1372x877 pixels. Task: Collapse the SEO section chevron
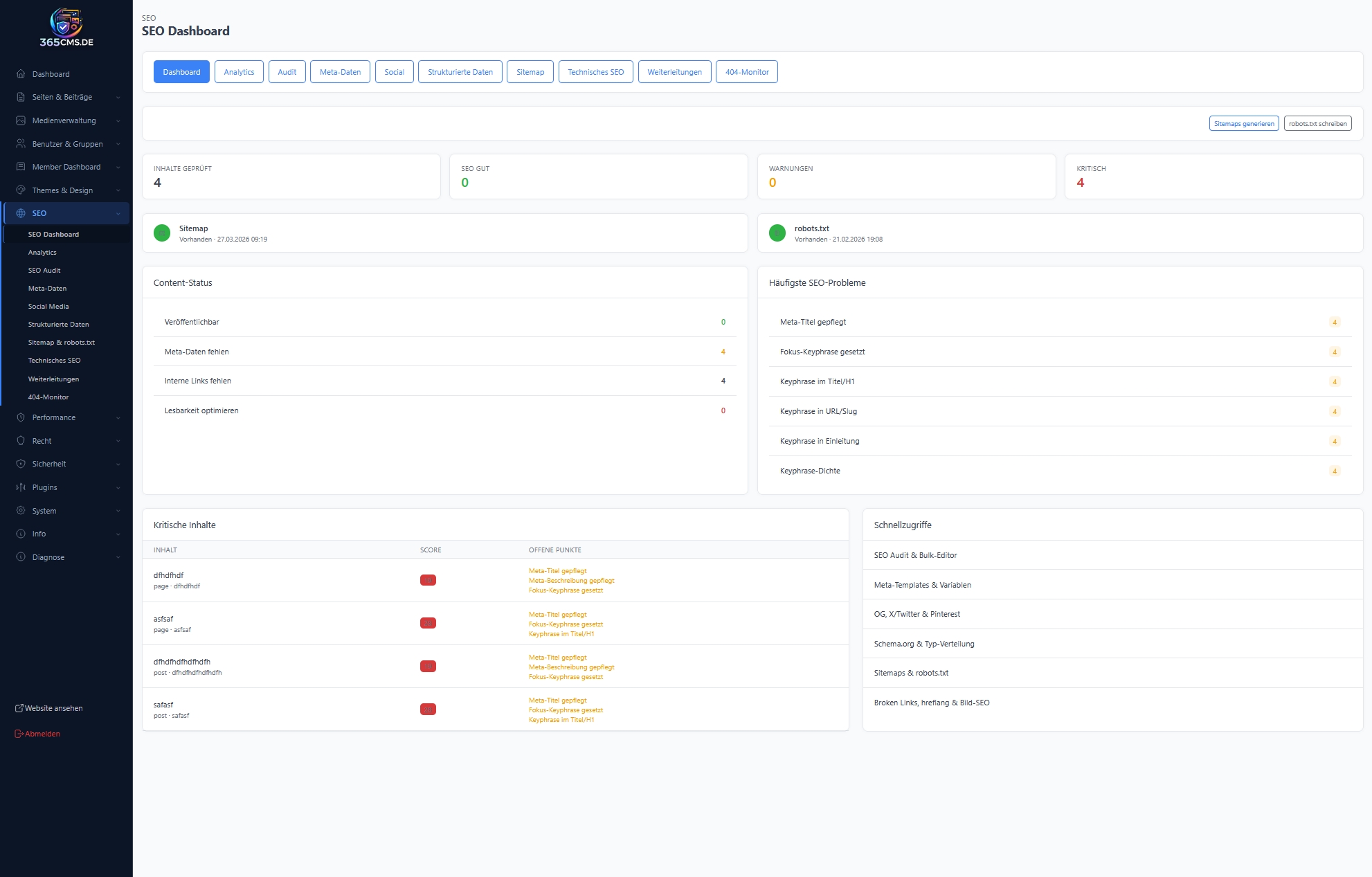click(118, 214)
